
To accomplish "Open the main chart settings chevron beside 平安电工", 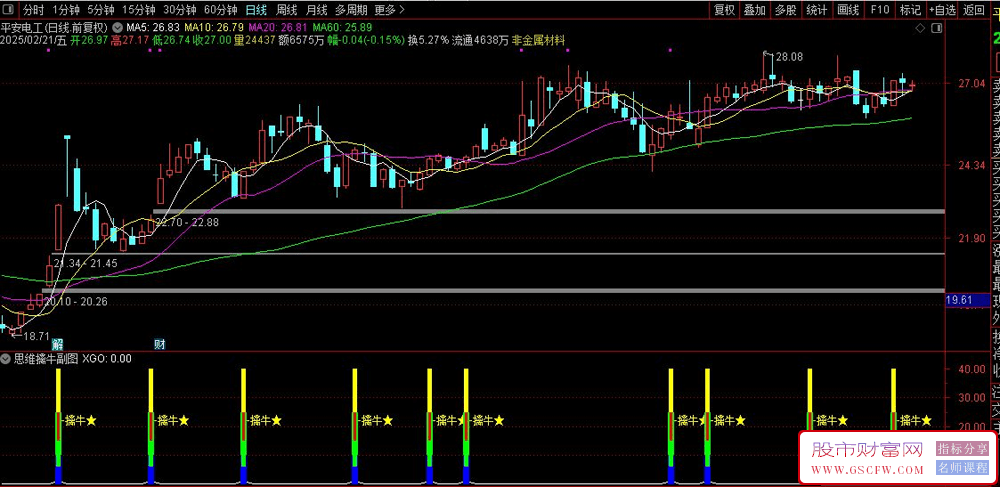I will (117, 28).
